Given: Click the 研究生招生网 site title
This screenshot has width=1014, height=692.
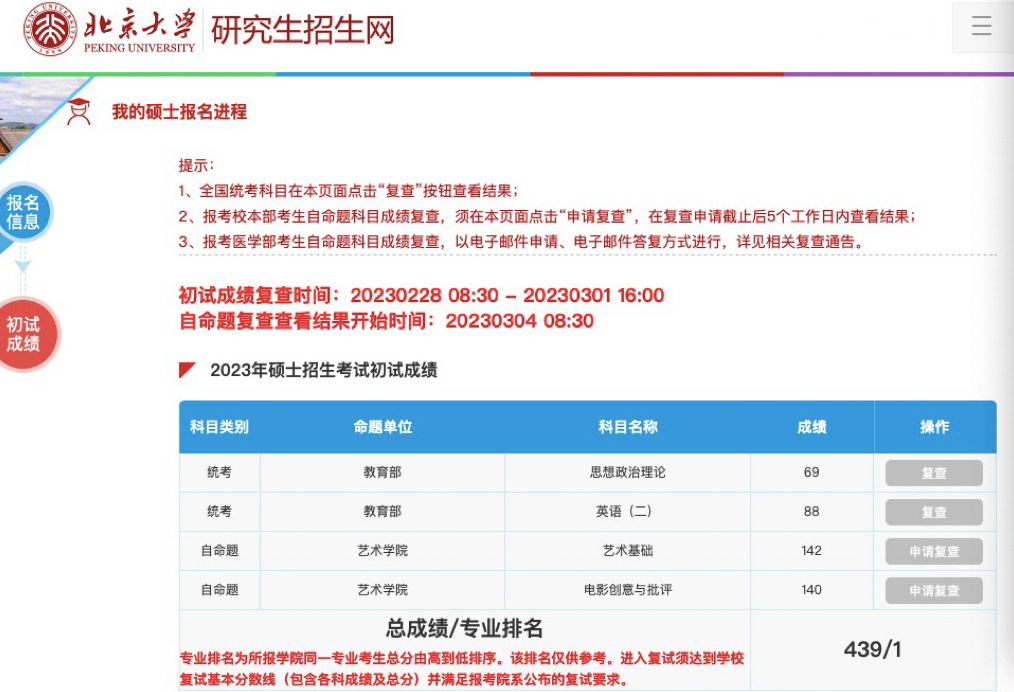Looking at the screenshot, I should click(303, 30).
